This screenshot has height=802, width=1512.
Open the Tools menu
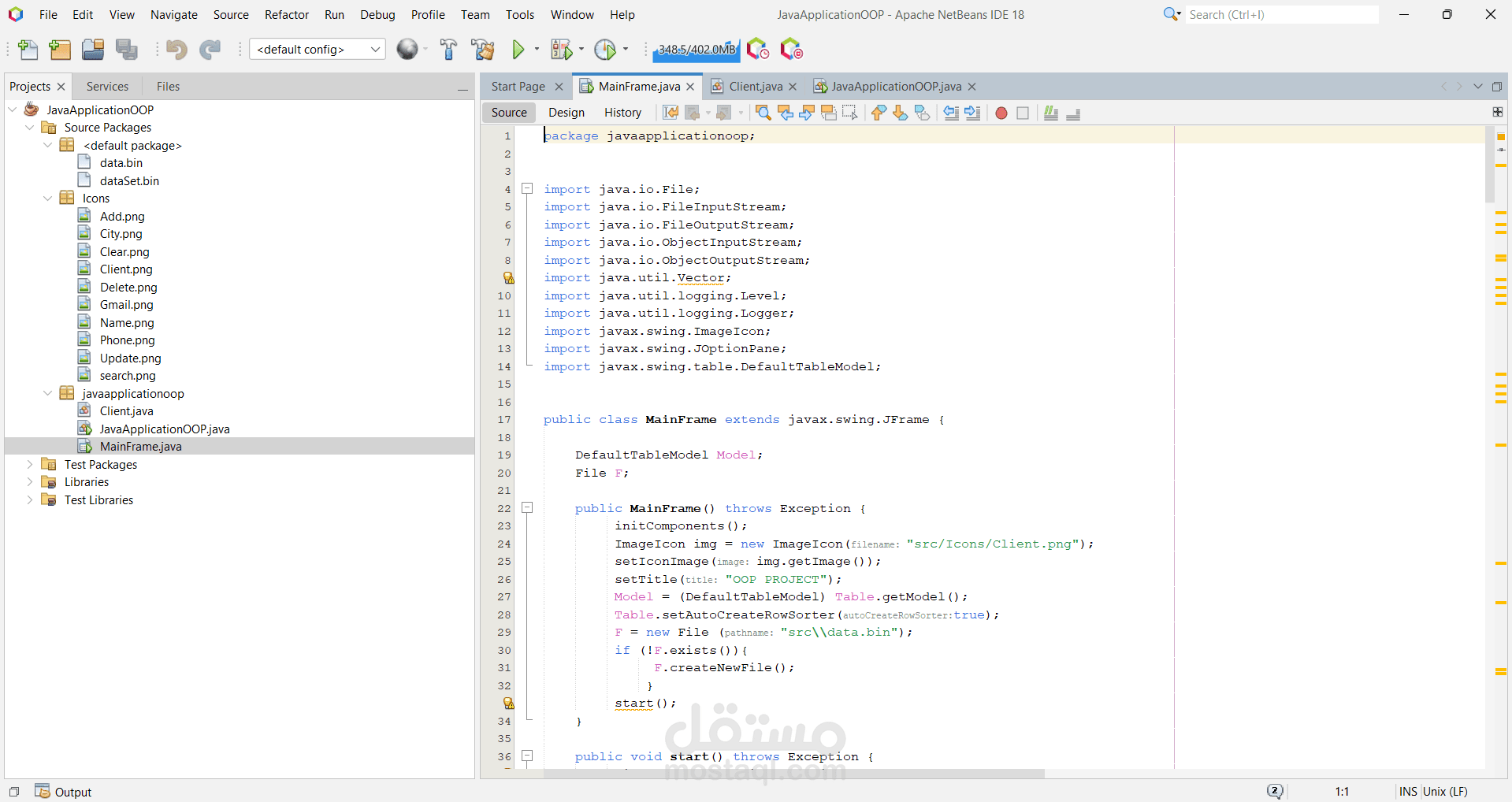[520, 14]
